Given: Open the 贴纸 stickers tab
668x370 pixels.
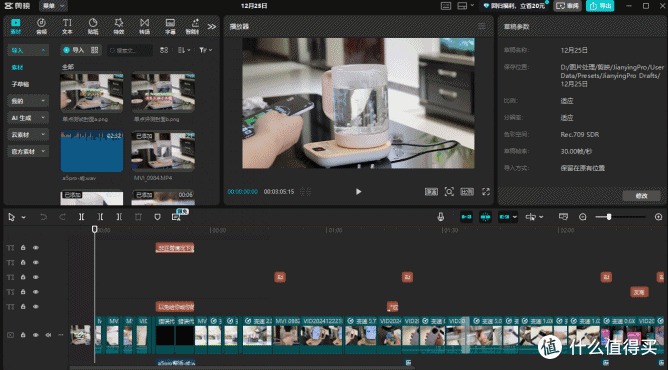Looking at the screenshot, I should click(x=93, y=26).
